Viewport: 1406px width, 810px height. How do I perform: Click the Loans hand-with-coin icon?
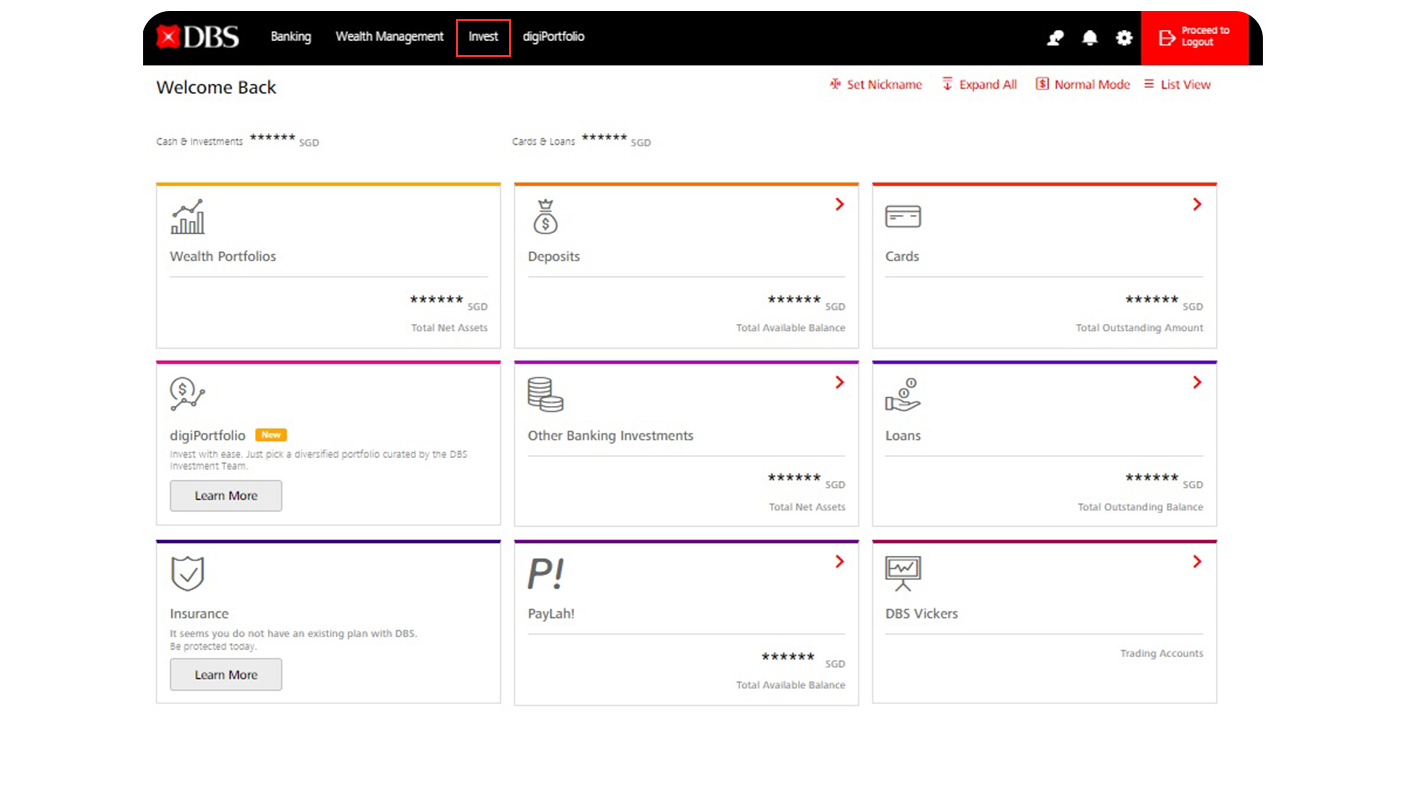coord(903,394)
